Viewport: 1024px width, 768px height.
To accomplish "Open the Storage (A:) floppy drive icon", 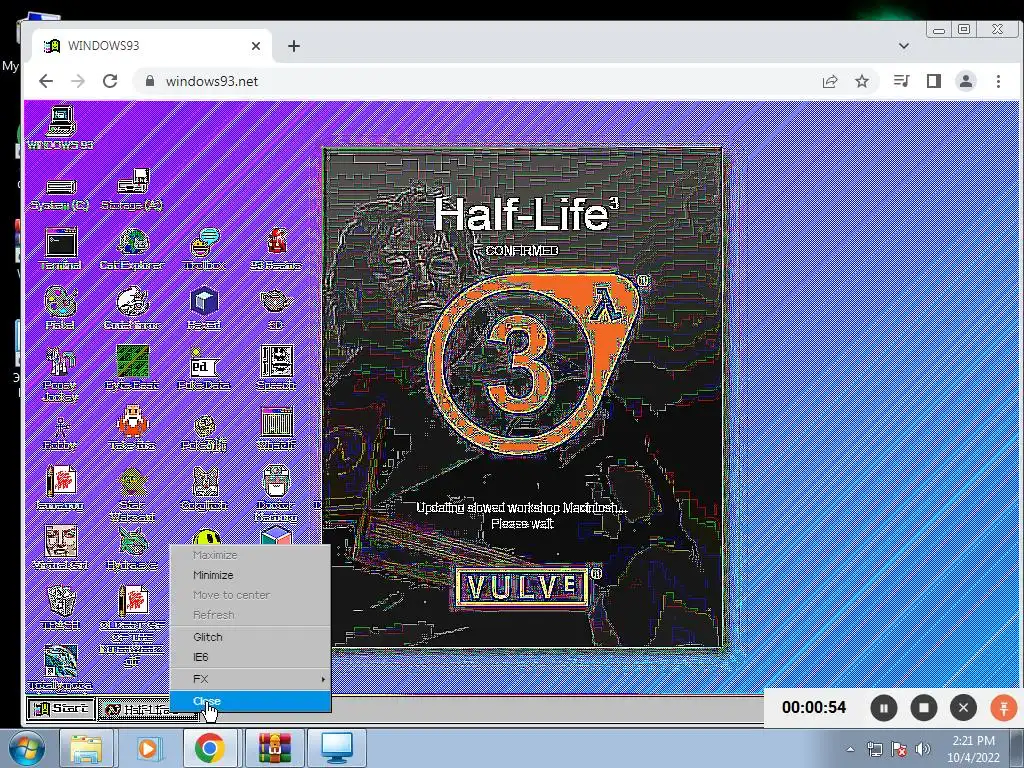I will [x=133, y=191].
